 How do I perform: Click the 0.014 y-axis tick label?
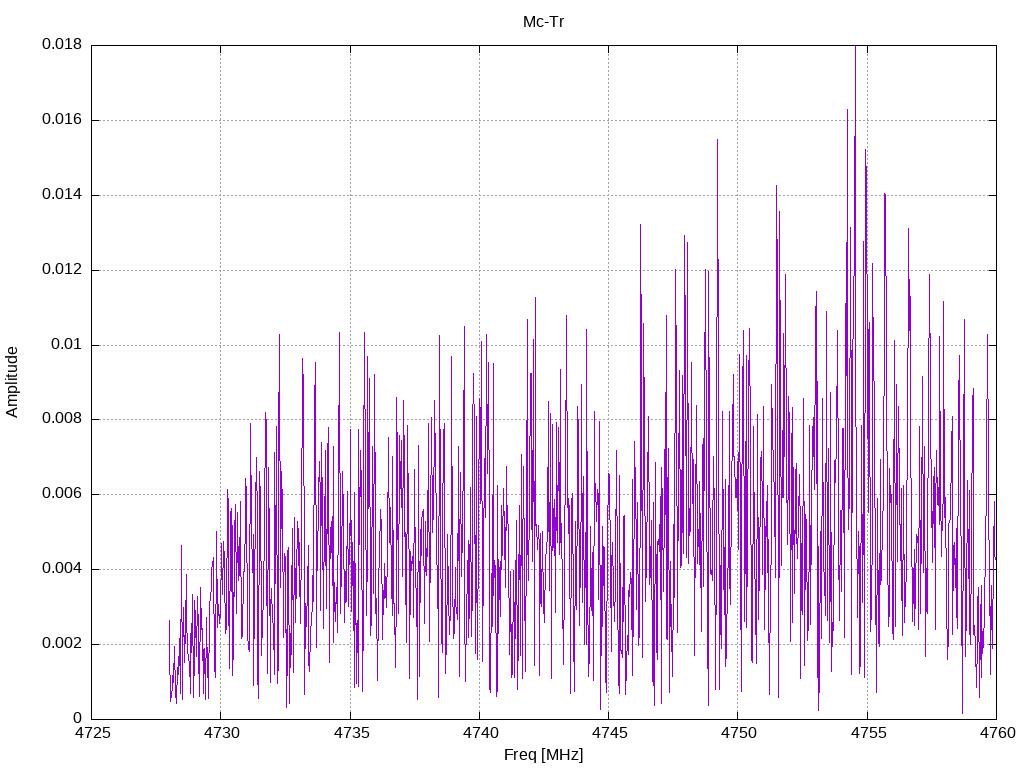[62, 195]
